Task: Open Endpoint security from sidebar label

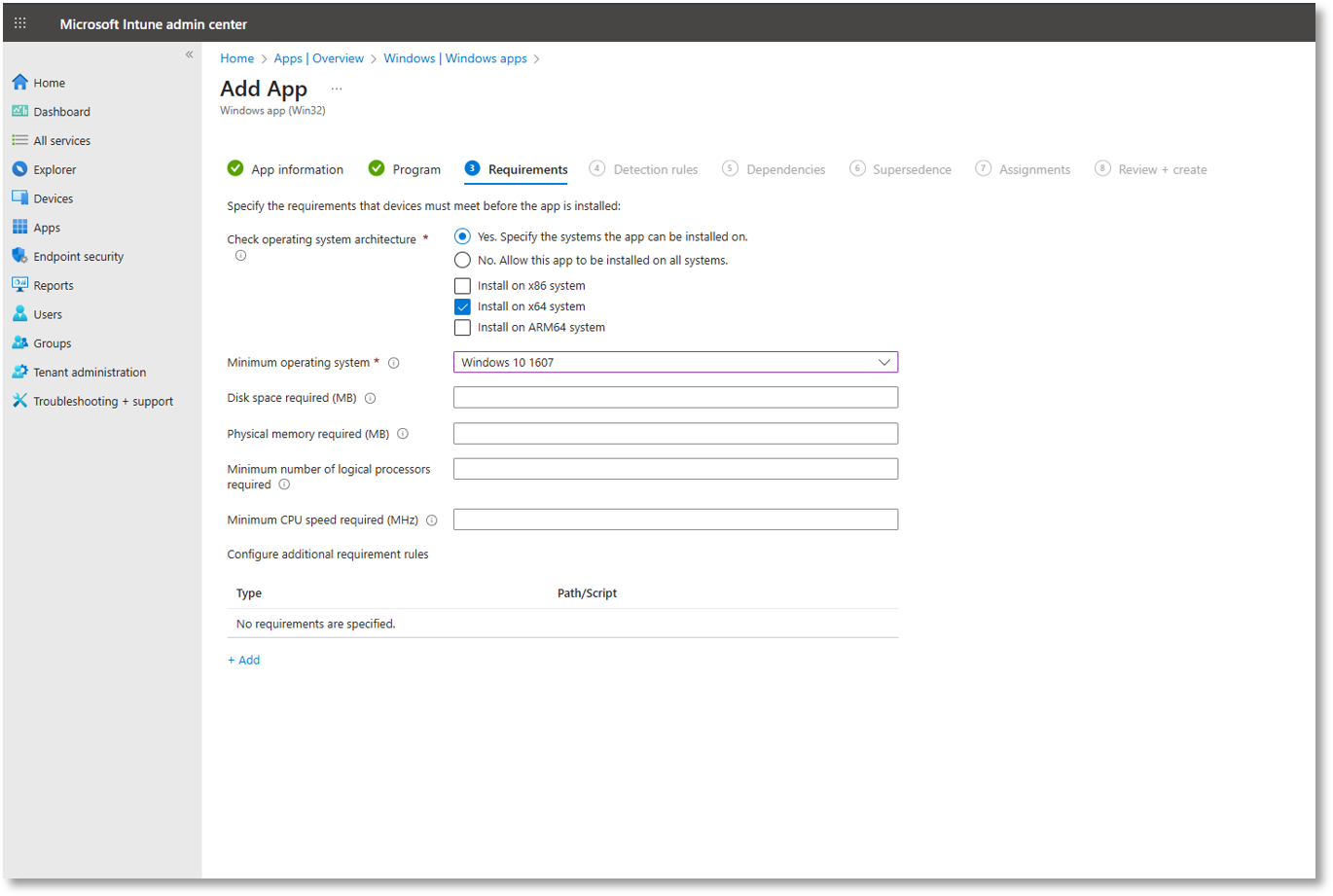Action: click(79, 257)
